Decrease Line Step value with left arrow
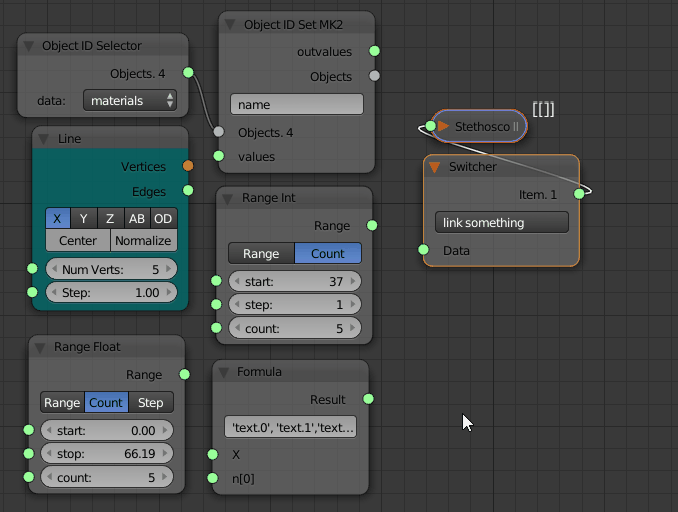This screenshot has height=512, width=678. 54,292
